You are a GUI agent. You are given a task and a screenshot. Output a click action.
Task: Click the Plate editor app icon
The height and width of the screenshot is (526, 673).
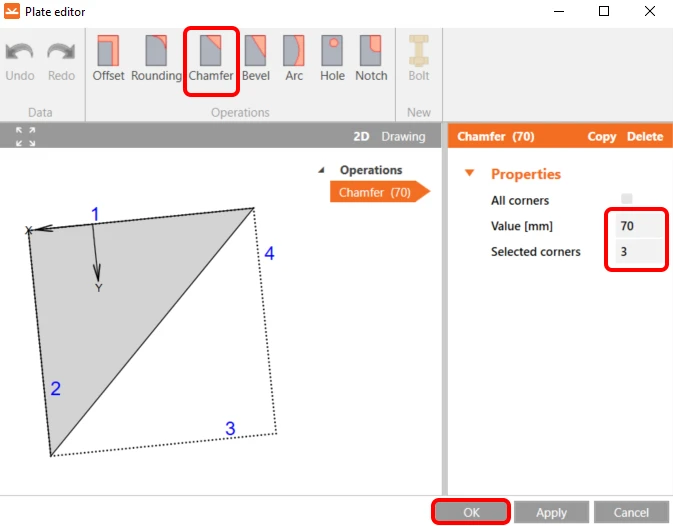tap(12, 11)
